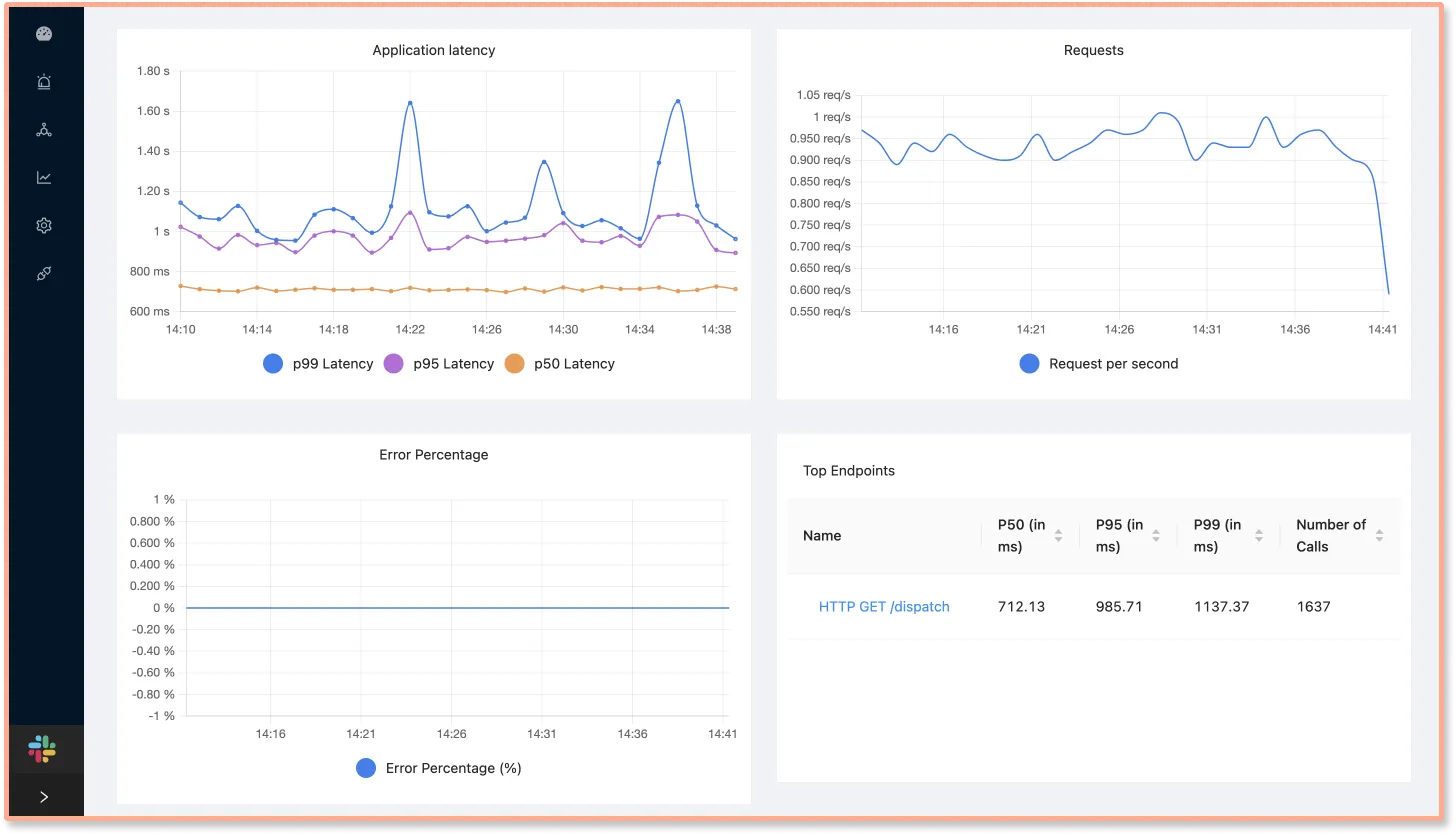Sort the table by P99 column arrows

coord(1258,536)
